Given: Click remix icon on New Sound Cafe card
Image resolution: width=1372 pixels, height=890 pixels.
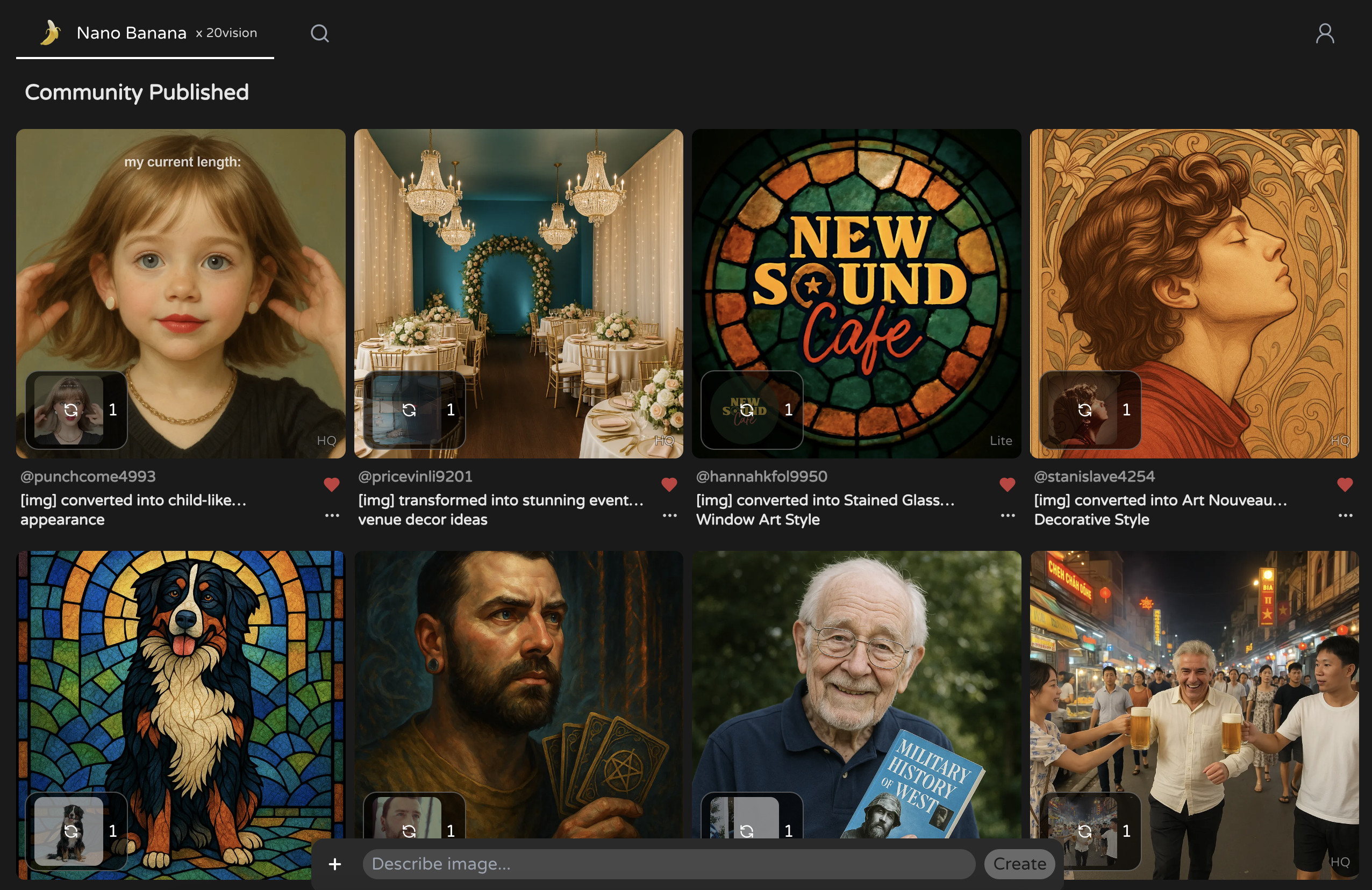Looking at the screenshot, I should 747,410.
